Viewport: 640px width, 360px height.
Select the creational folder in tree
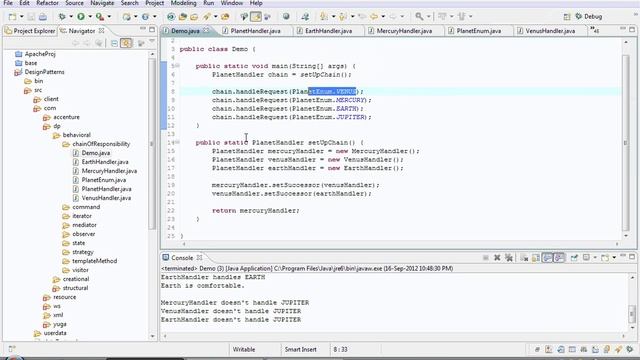76,279
